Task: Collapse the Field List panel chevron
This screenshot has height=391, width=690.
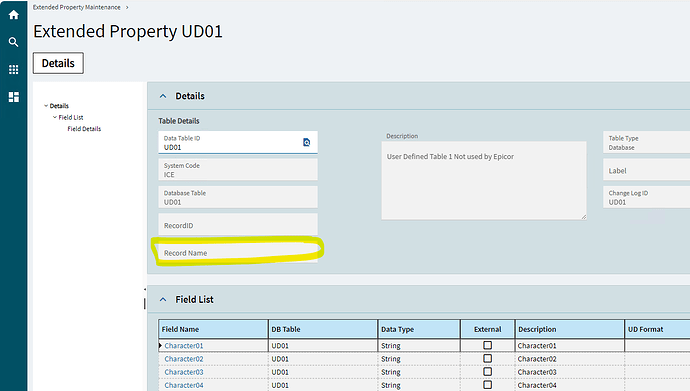Action: tap(163, 300)
